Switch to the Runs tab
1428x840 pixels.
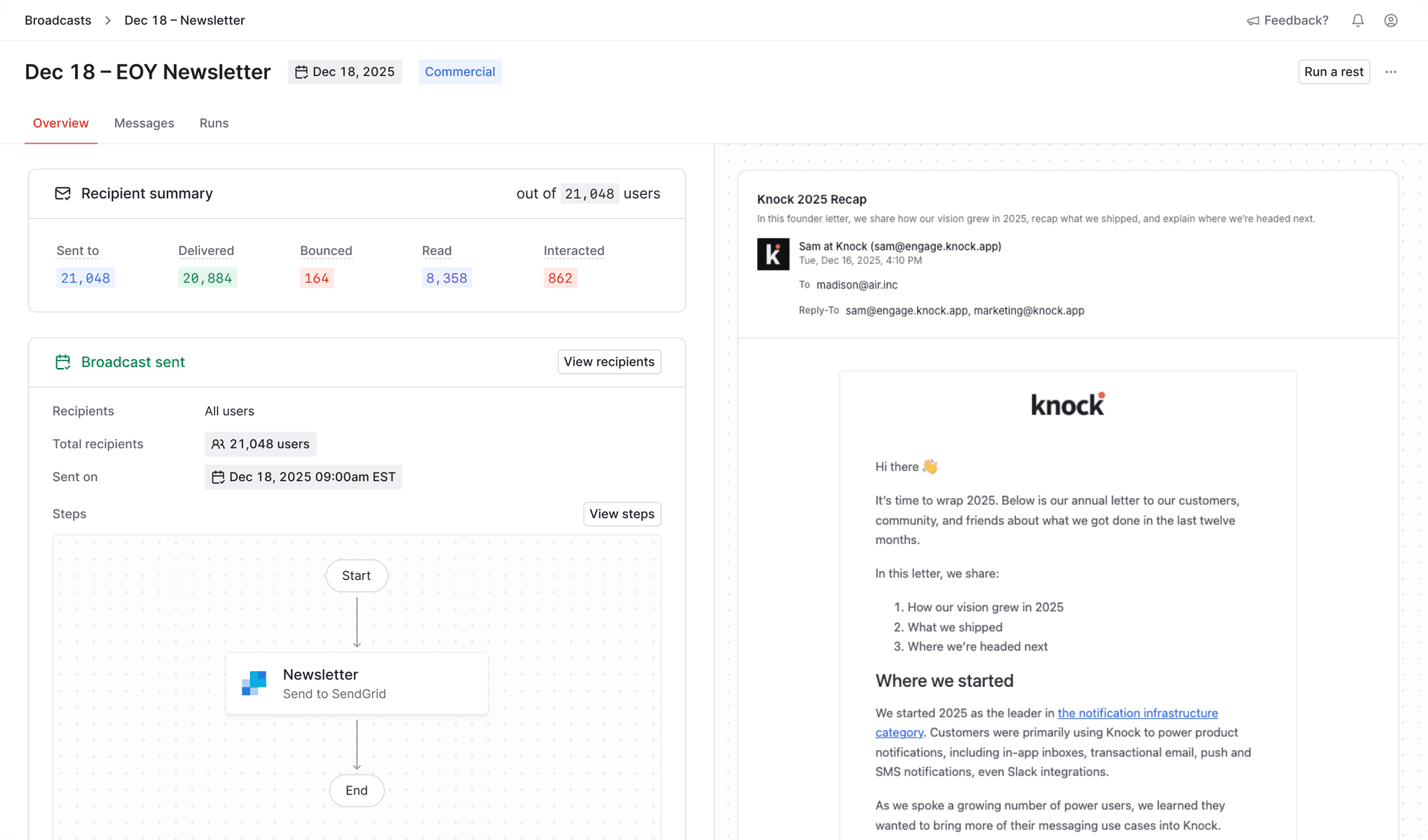click(213, 123)
